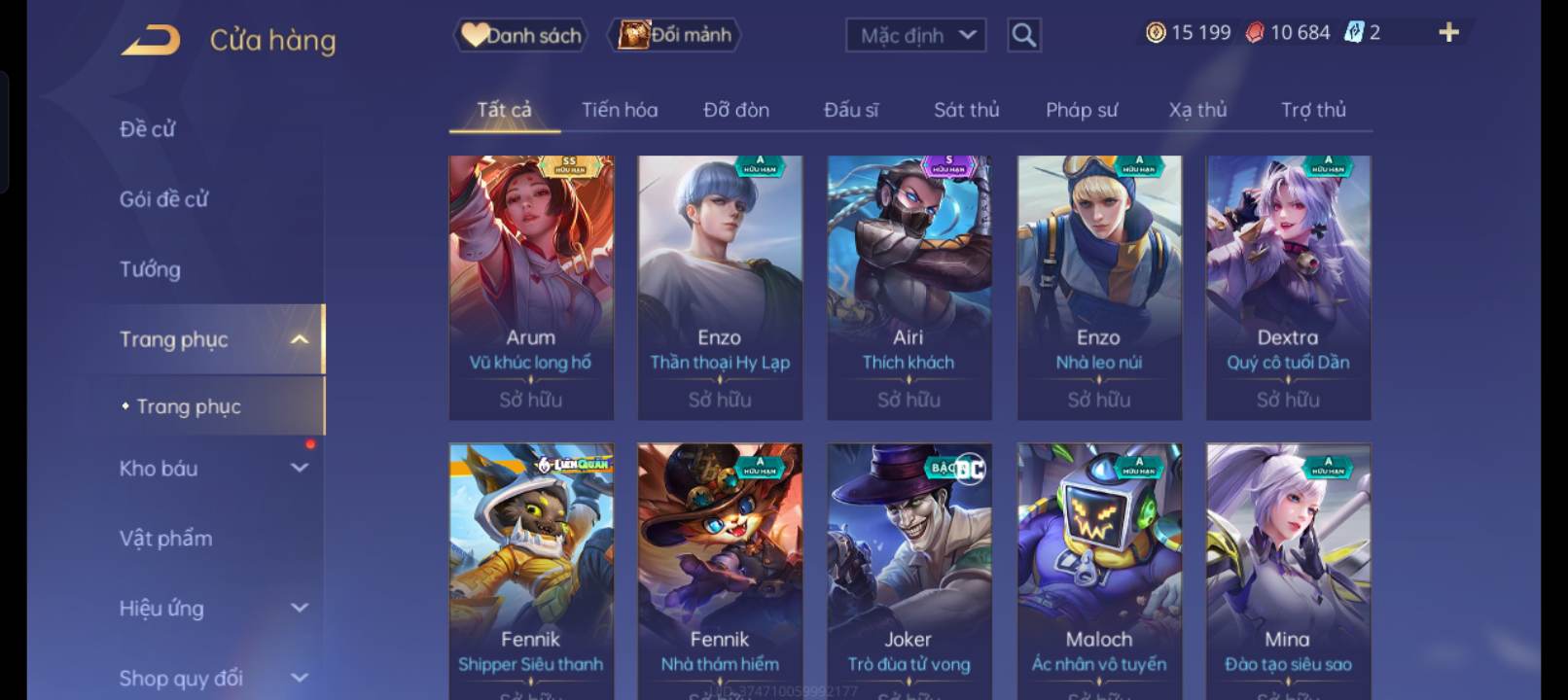The width and height of the screenshot is (1568, 700).
Task: Collapse the Trang phục sidebar section
Action: 300,339
